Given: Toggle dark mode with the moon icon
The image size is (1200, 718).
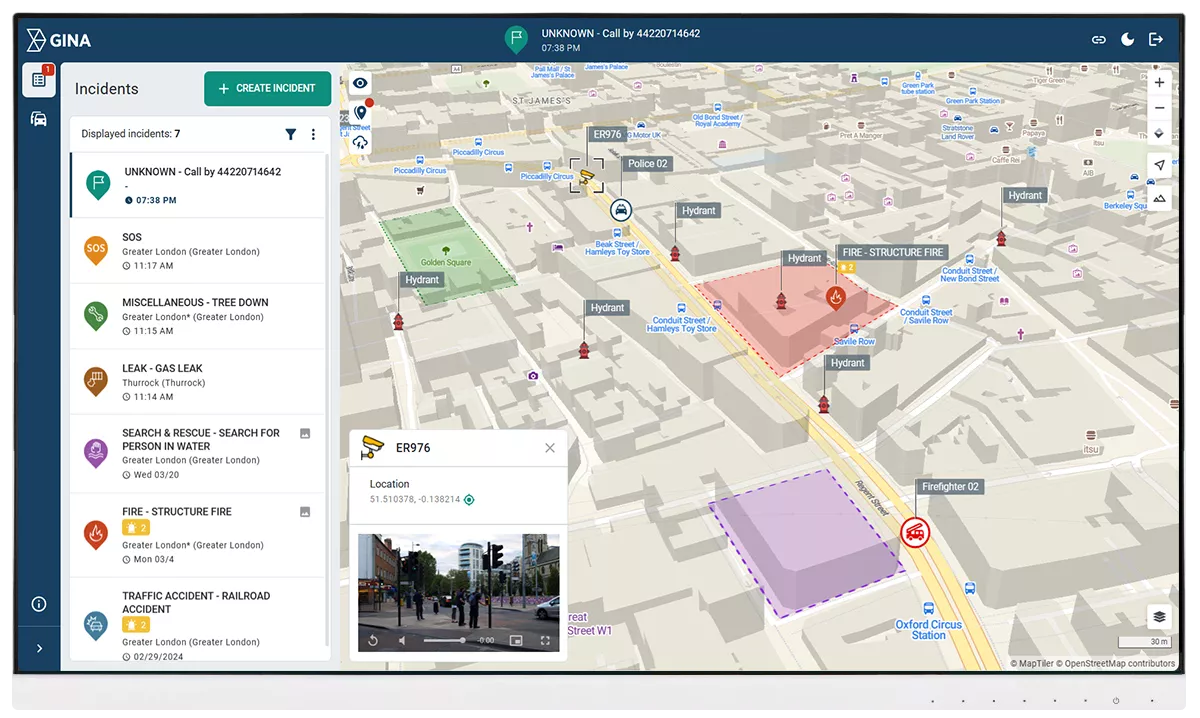Looking at the screenshot, I should [x=1127, y=39].
